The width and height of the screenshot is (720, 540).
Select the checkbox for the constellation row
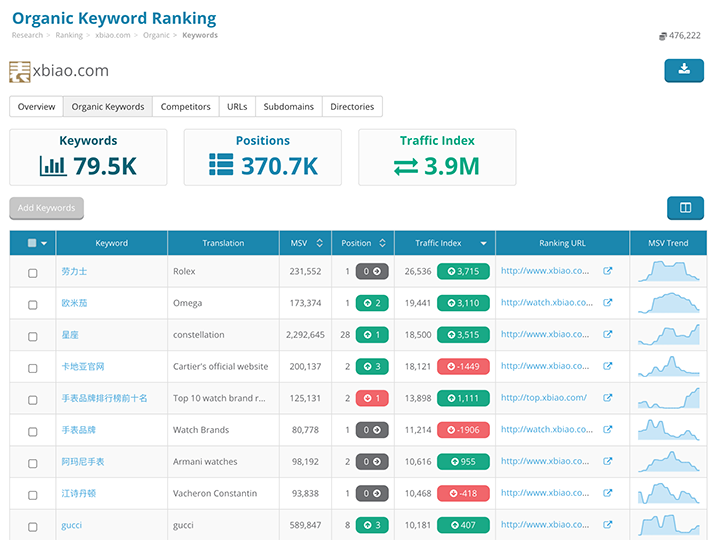[x=33, y=335]
